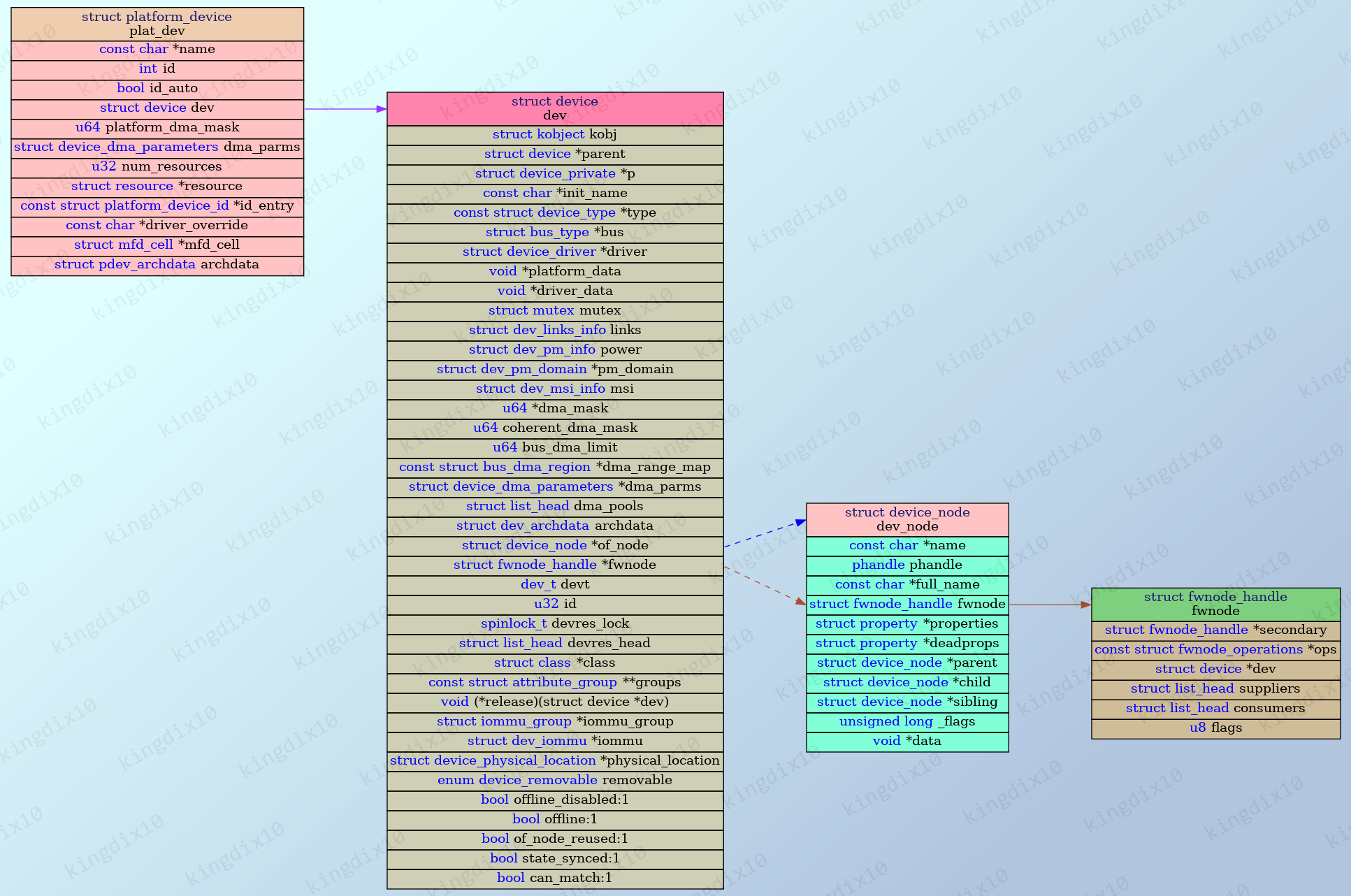Click 'struct device_node *sibling' field
1351x896 pixels.
tap(907, 703)
